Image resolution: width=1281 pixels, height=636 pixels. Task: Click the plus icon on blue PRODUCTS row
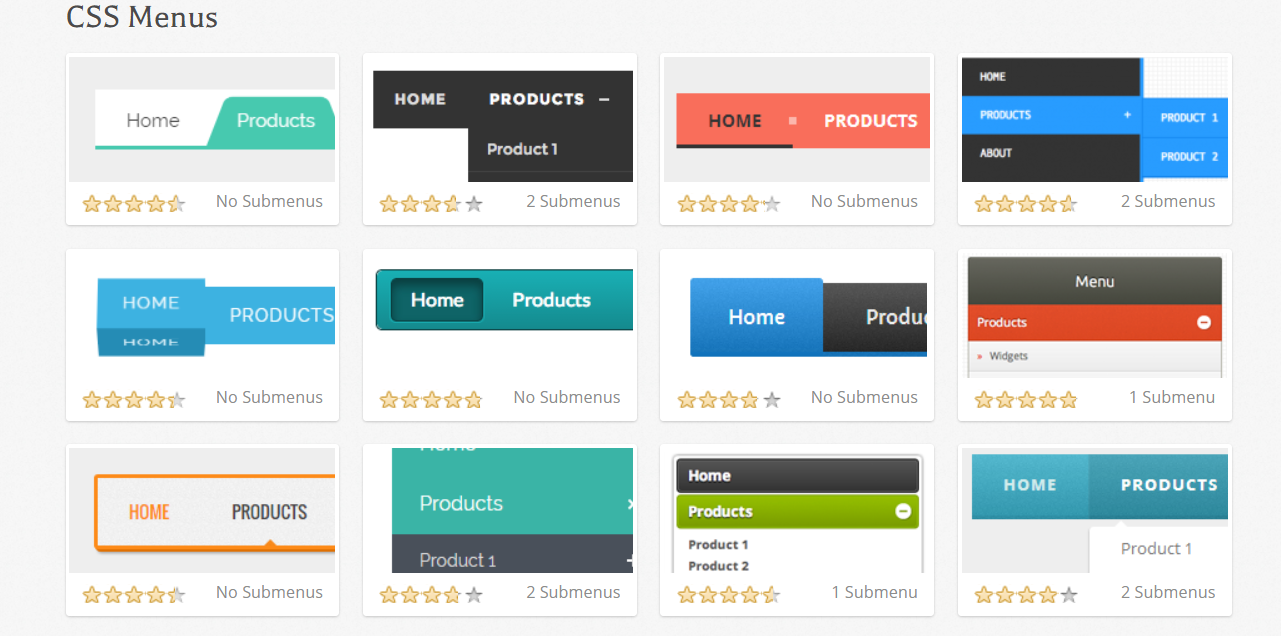pyautogui.click(x=1127, y=115)
